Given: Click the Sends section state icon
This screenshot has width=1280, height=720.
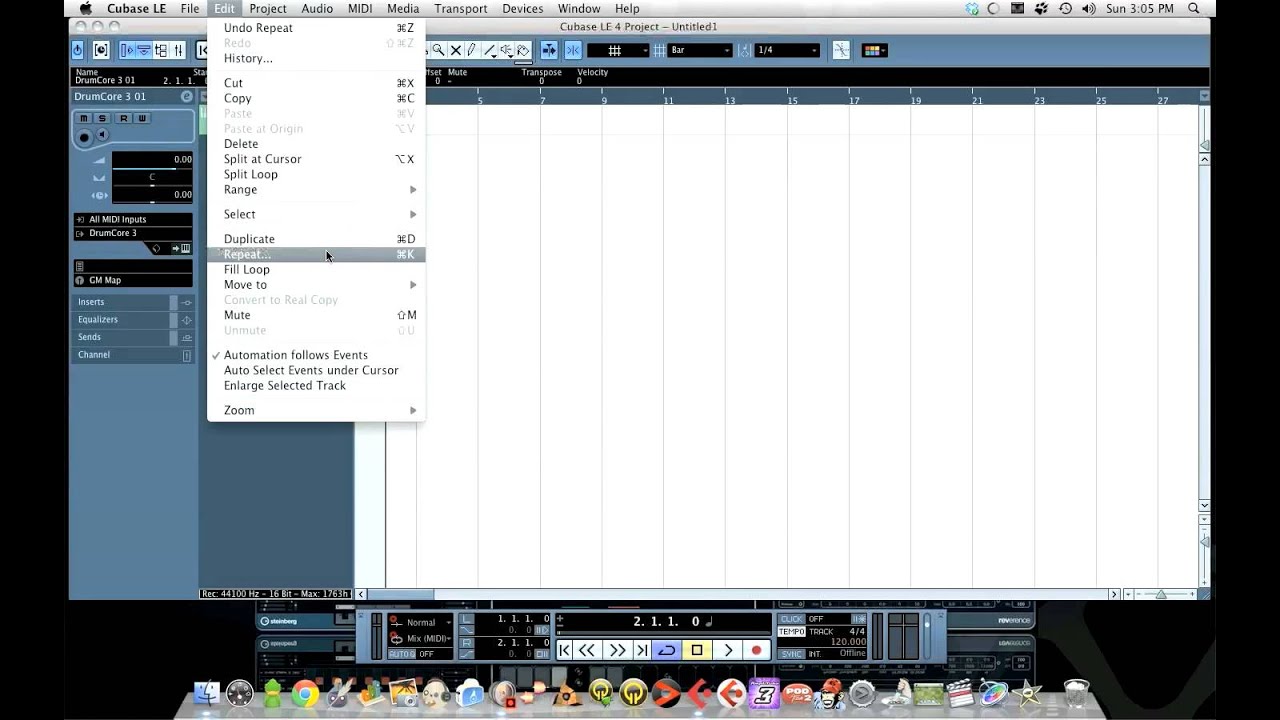Looking at the screenshot, I should [x=186, y=337].
